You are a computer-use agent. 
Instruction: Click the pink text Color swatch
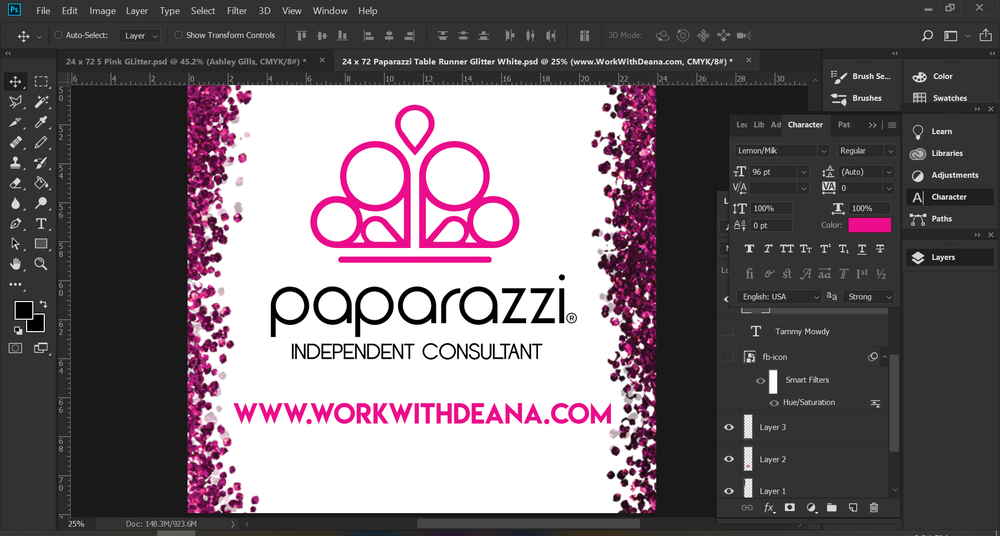coord(869,225)
